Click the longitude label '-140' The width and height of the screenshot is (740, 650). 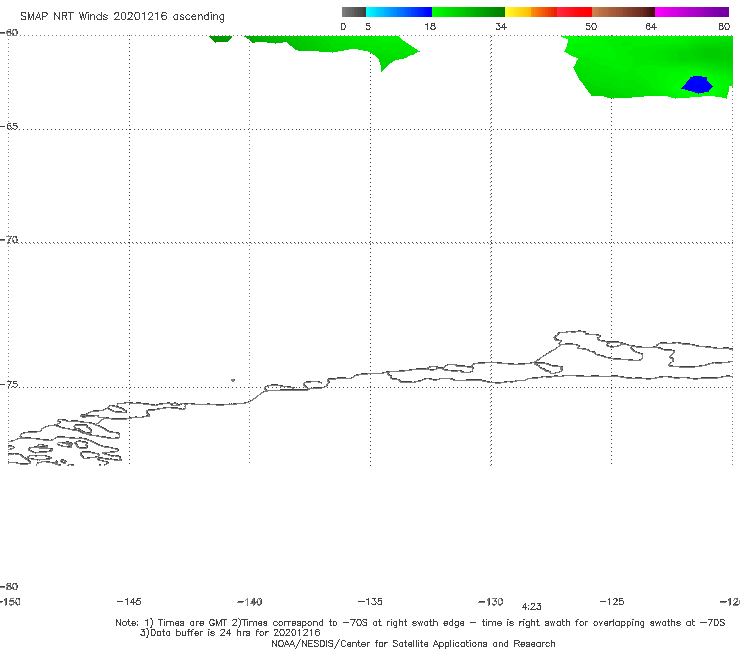tap(250, 602)
